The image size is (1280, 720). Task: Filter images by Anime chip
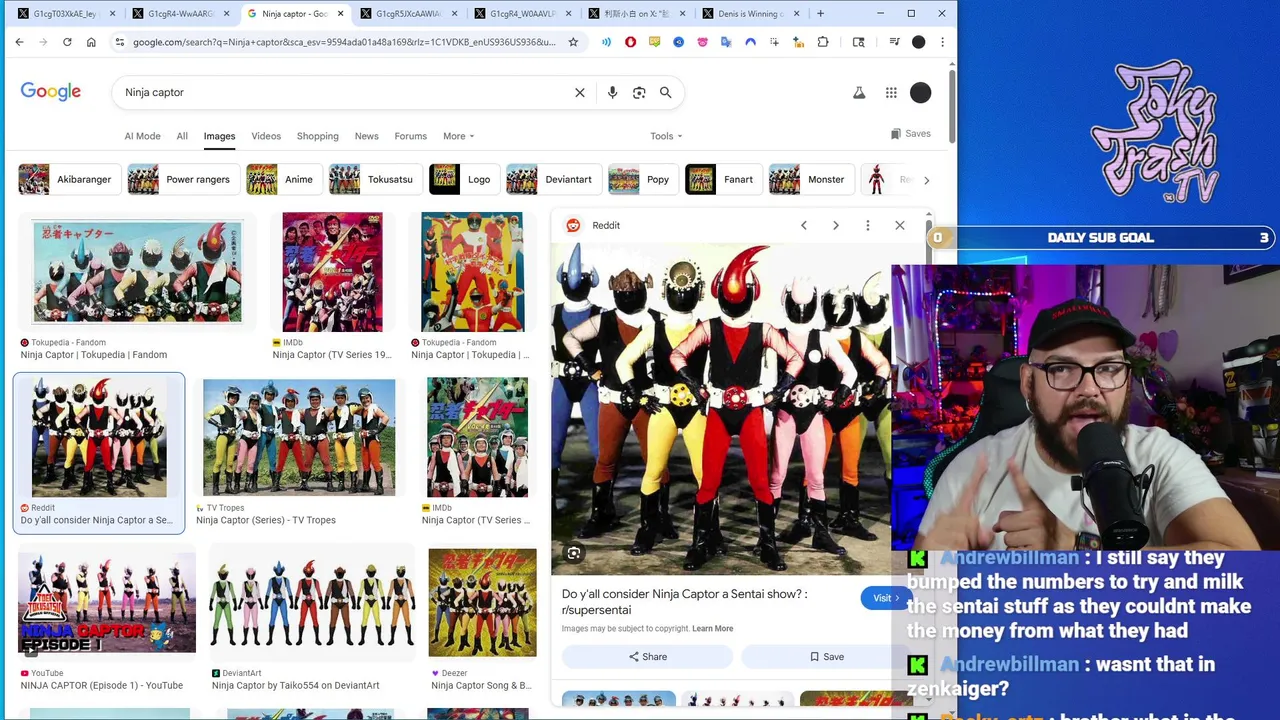click(x=284, y=179)
